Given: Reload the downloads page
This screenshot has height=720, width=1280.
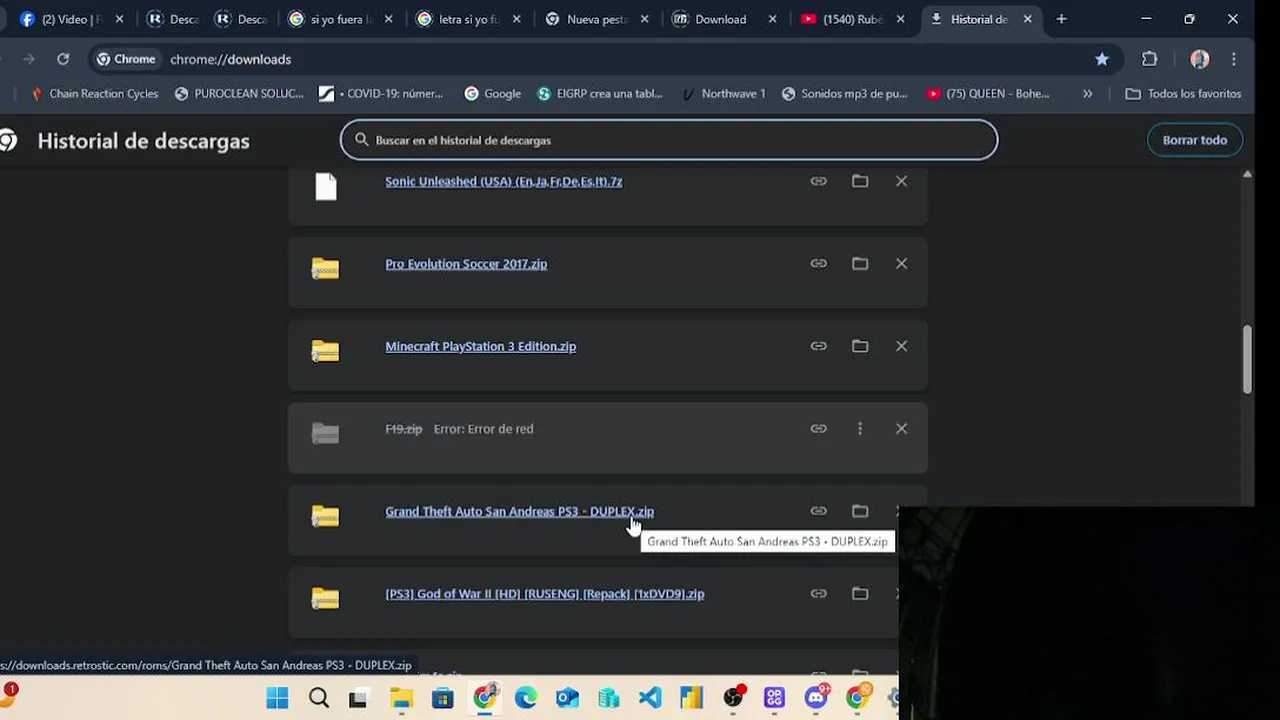Looking at the screenshot, I should click(63, 59).
